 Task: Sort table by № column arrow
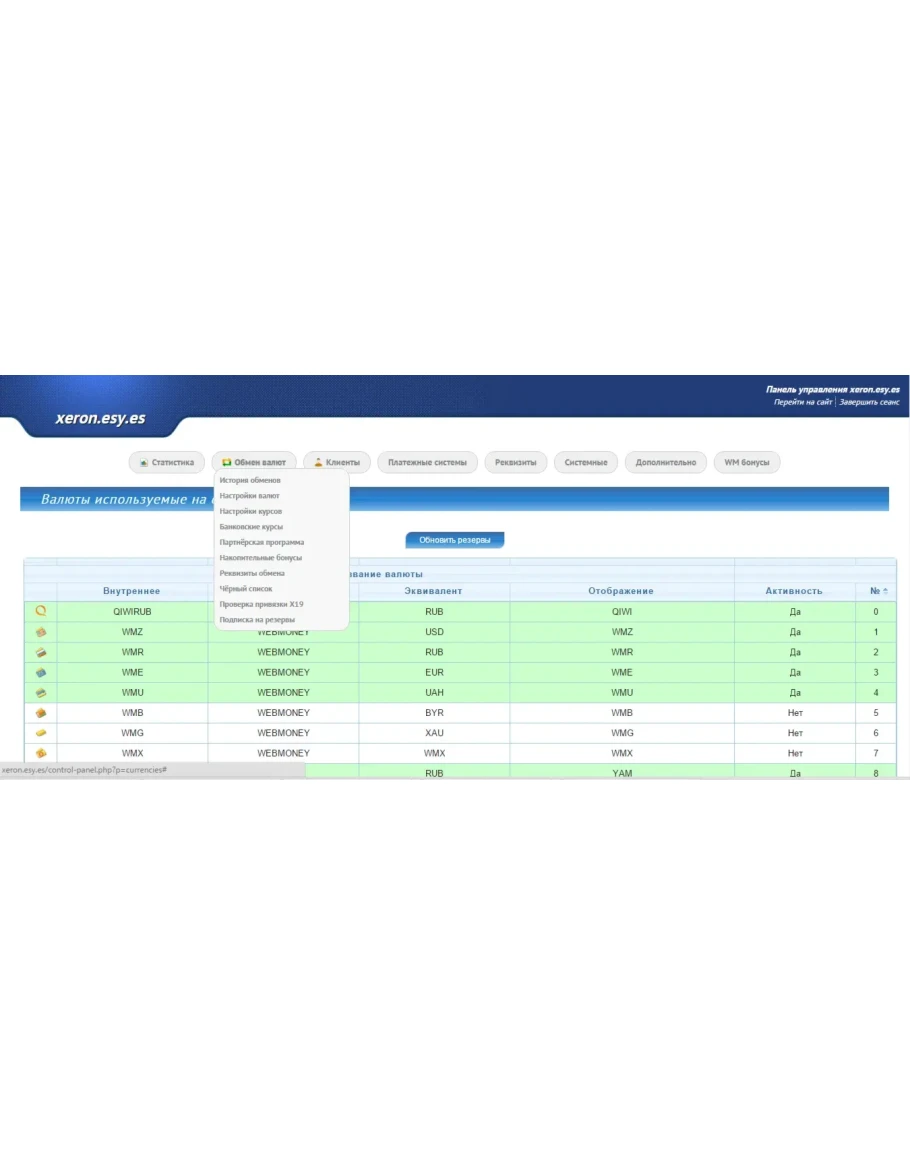click(885, 591)
